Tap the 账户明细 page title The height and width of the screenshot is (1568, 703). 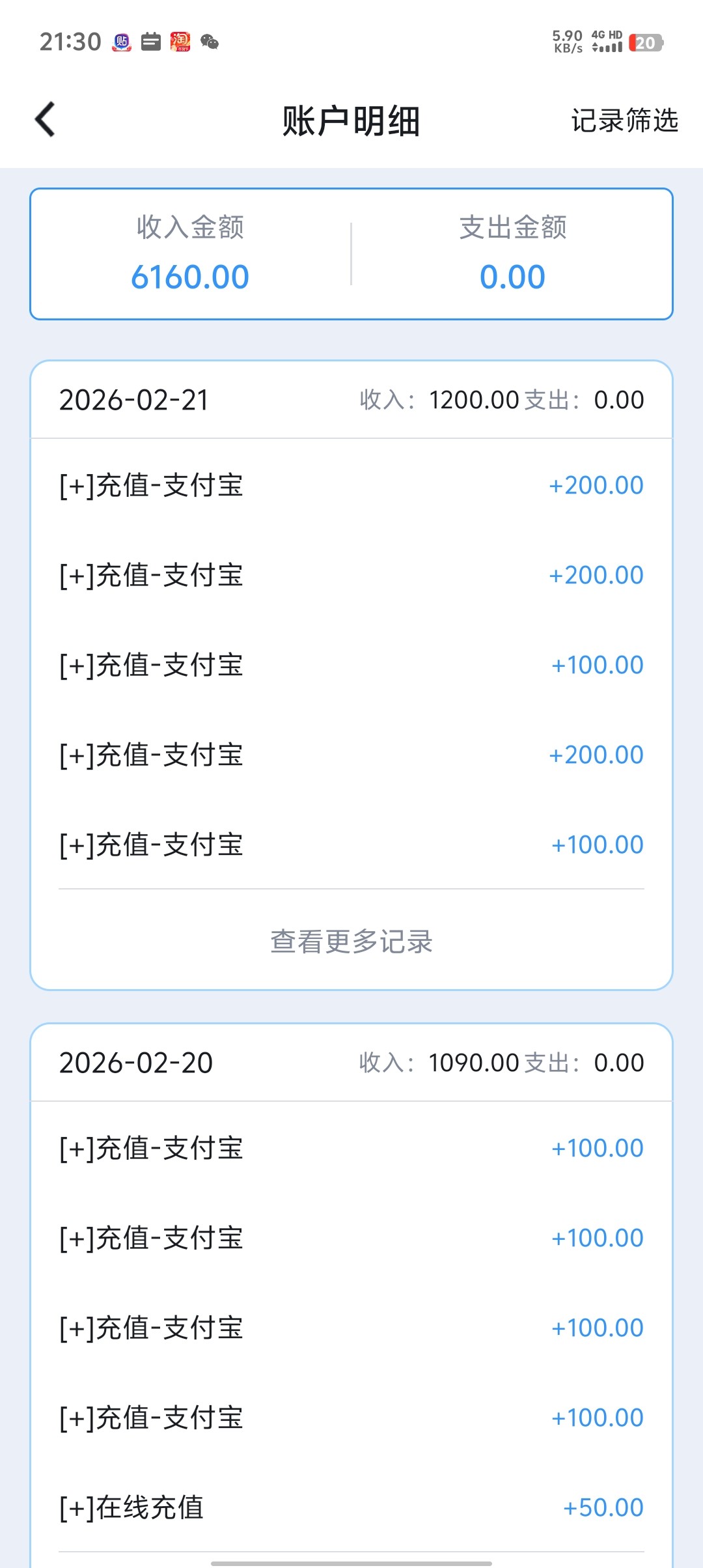coord(351,121)
